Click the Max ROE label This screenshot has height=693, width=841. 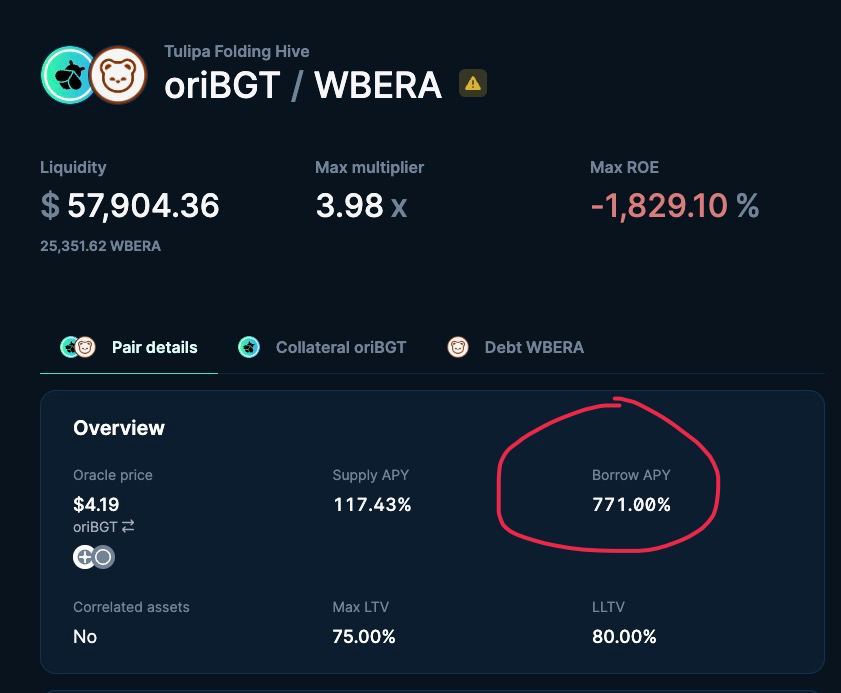(x=624, y=167)
